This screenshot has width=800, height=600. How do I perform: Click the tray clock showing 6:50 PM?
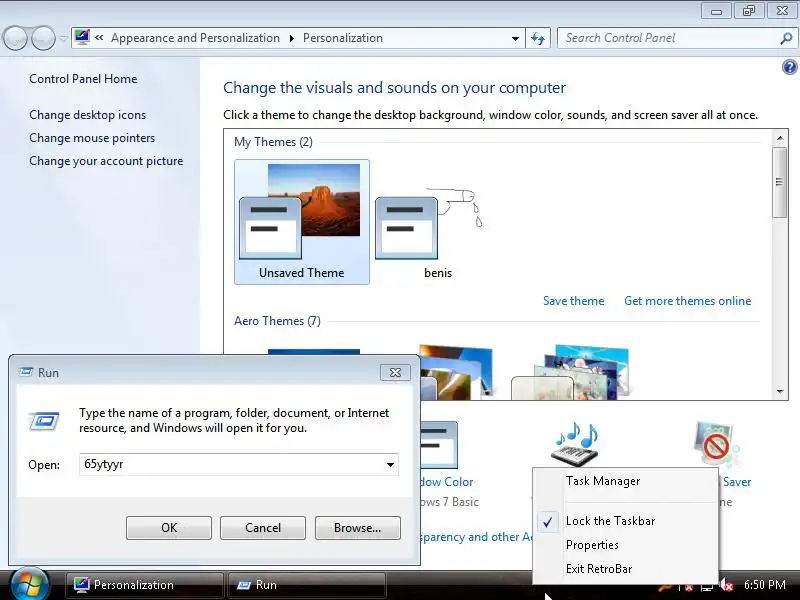(x=764, y=585)
